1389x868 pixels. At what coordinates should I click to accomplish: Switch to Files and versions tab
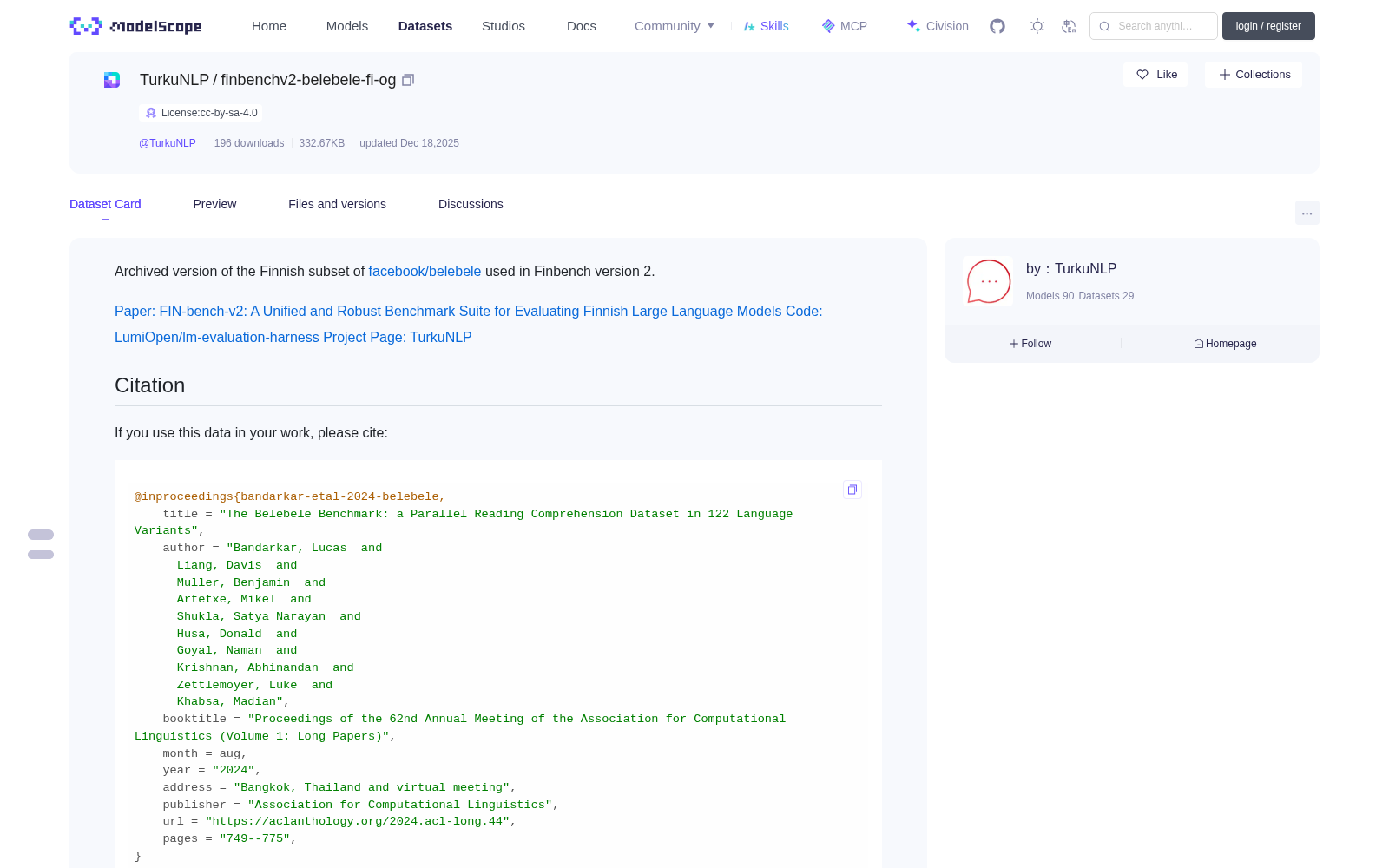pyautogui.click(x=337, y=204)
